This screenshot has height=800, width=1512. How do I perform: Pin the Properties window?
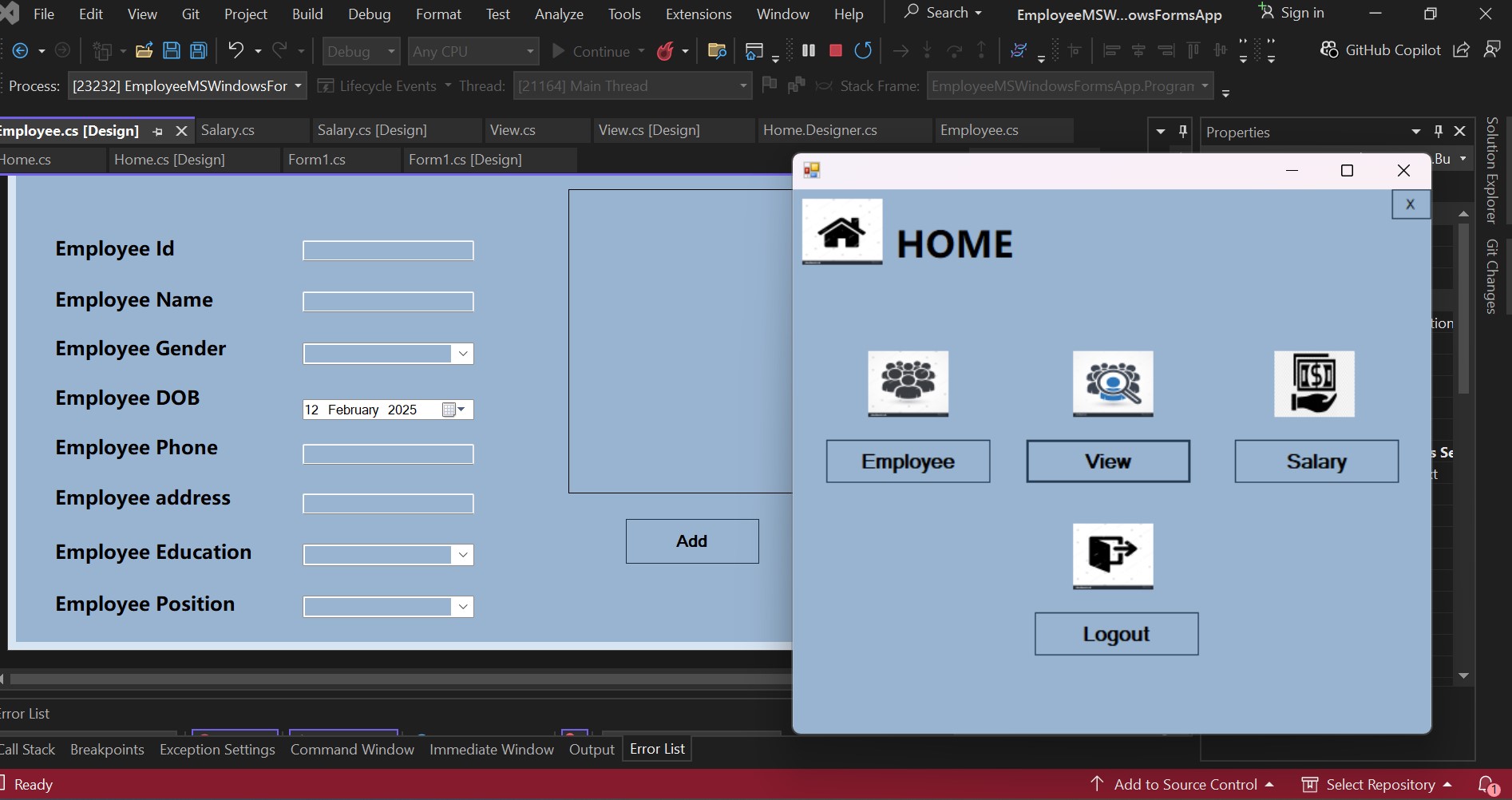point(1438,132)
